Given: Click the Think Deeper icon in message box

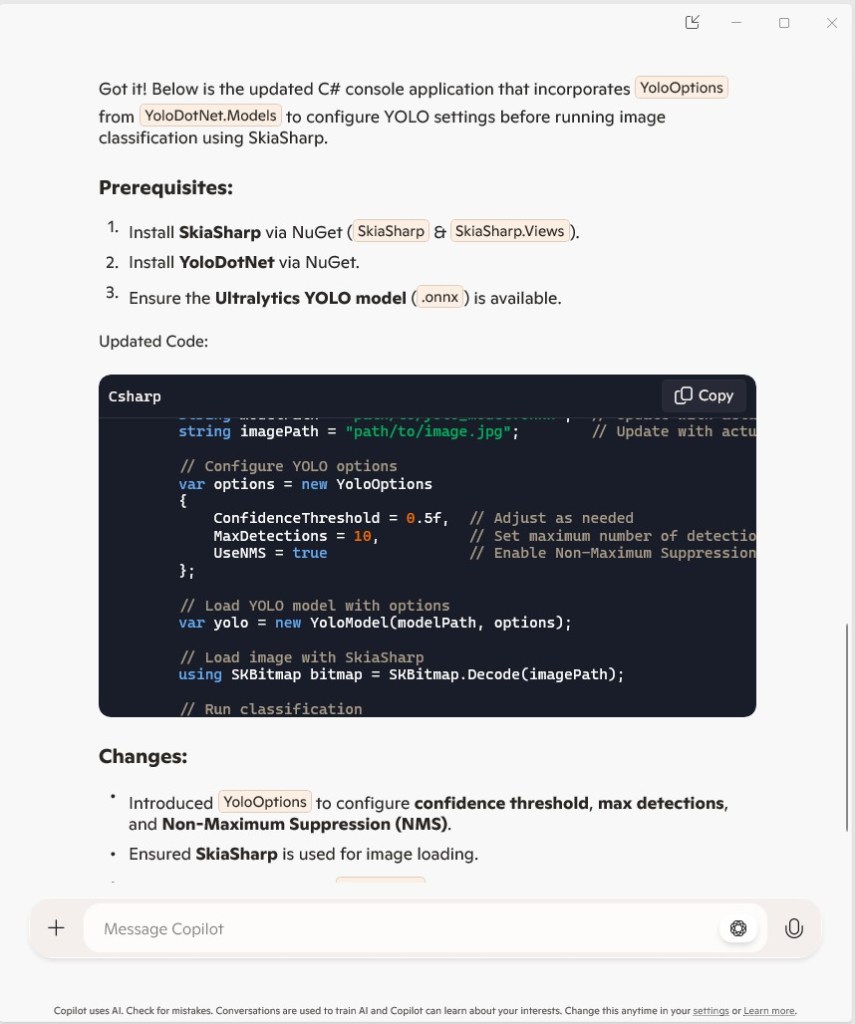Looking at the screenshot, I should [738, 928].
